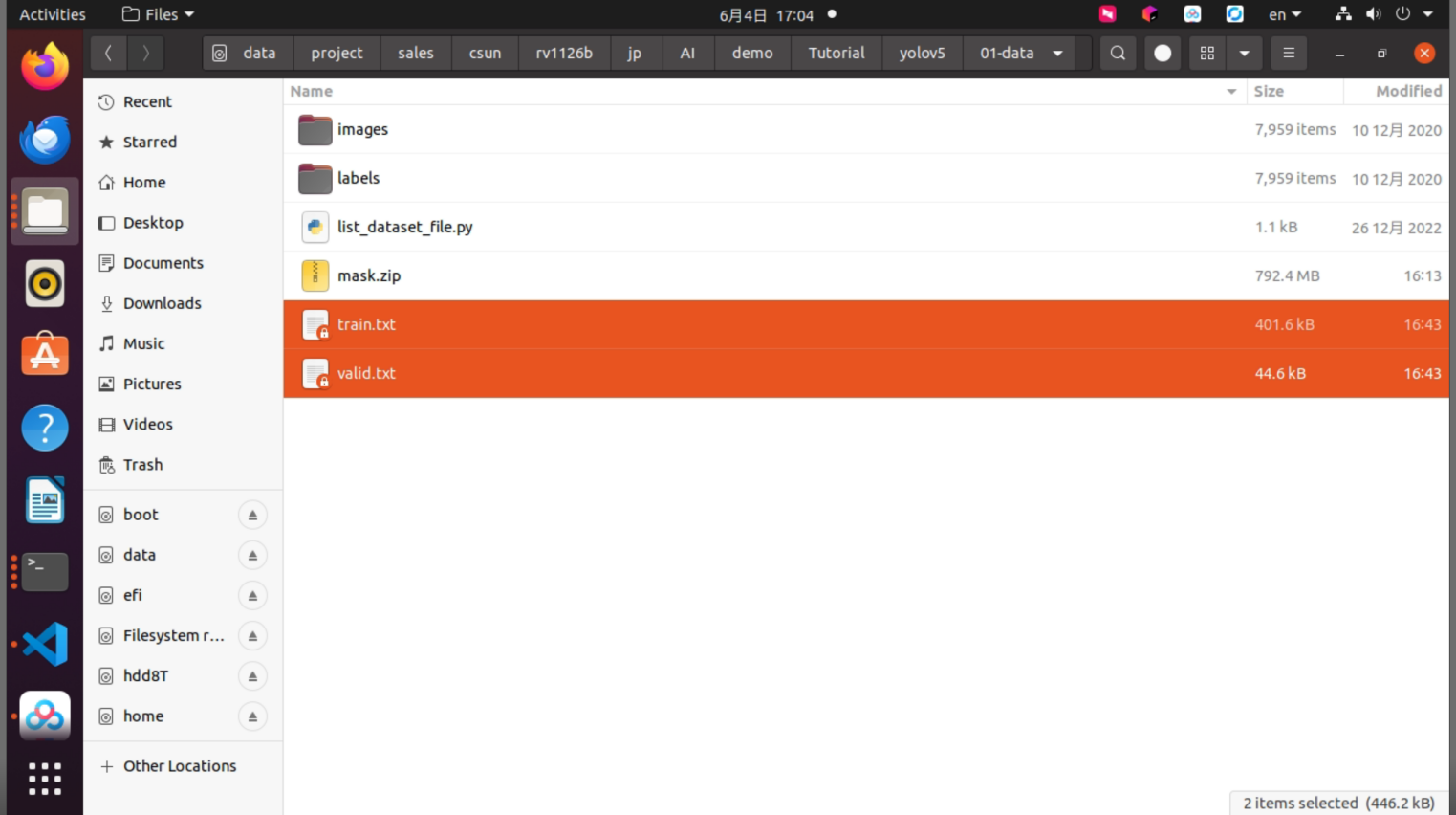This screenshot has height=815, width=1456.
Task: Launch Visual Studio Code from dock
Action: pyautogui.click(x=45, y=644)
